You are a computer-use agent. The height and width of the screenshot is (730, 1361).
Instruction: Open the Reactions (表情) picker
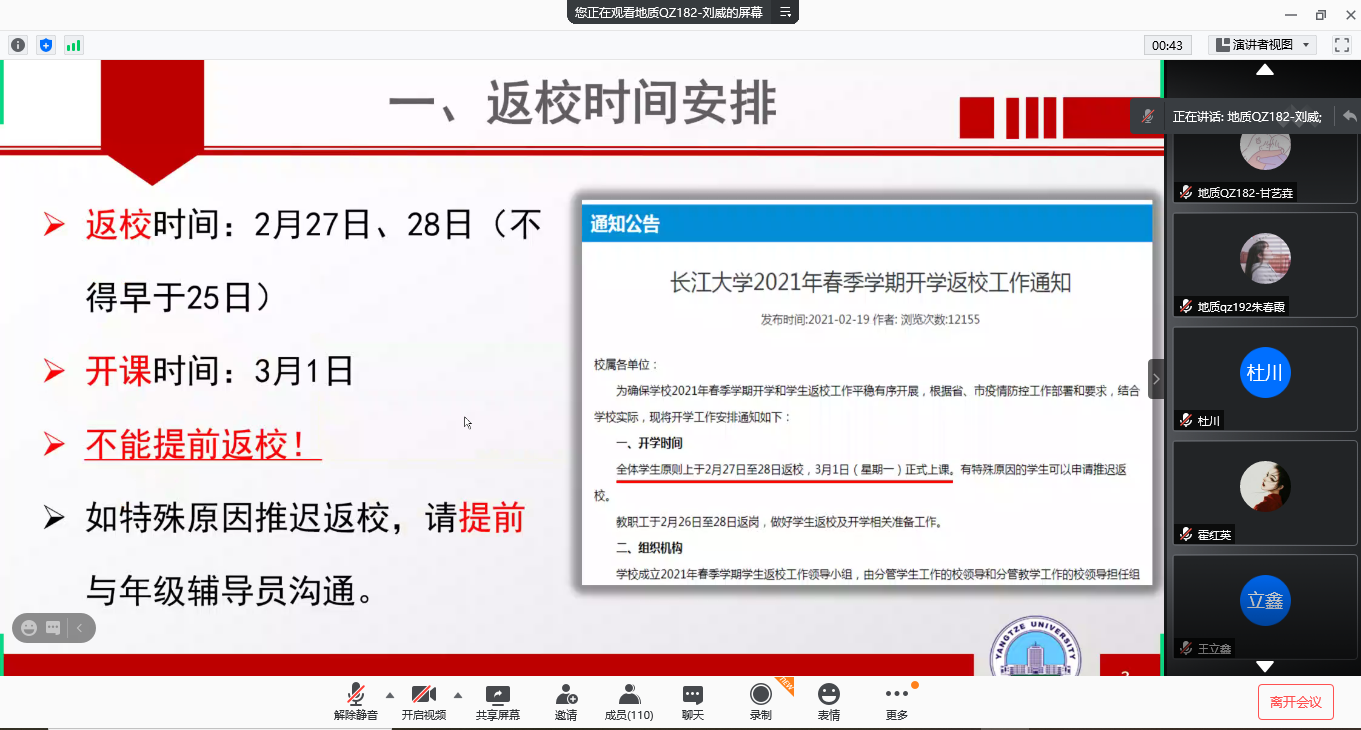tap(828, 701)
